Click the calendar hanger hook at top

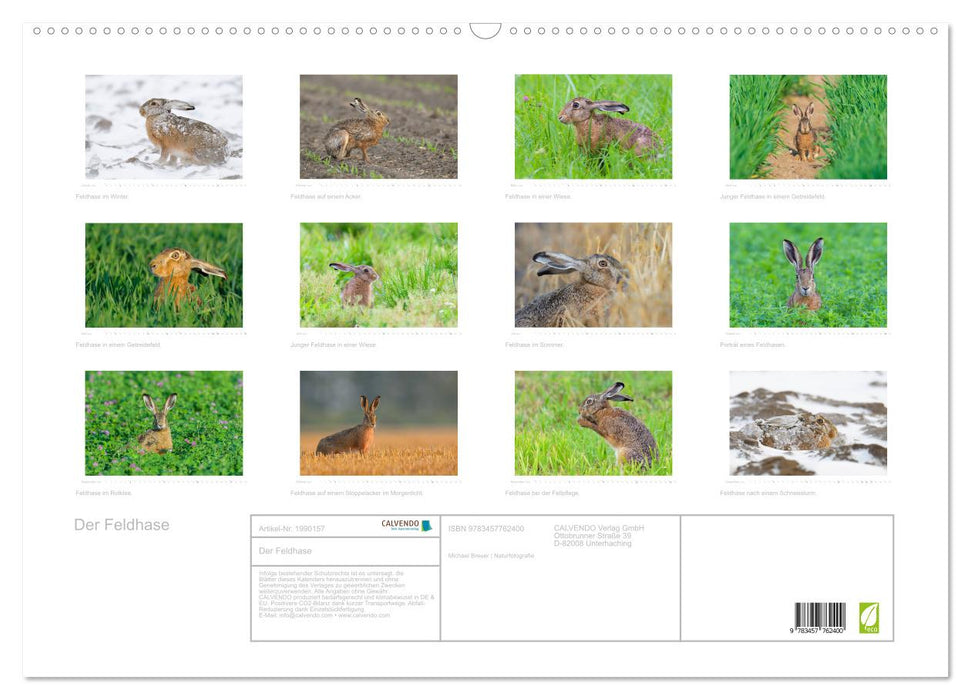(x=485, y=31)
